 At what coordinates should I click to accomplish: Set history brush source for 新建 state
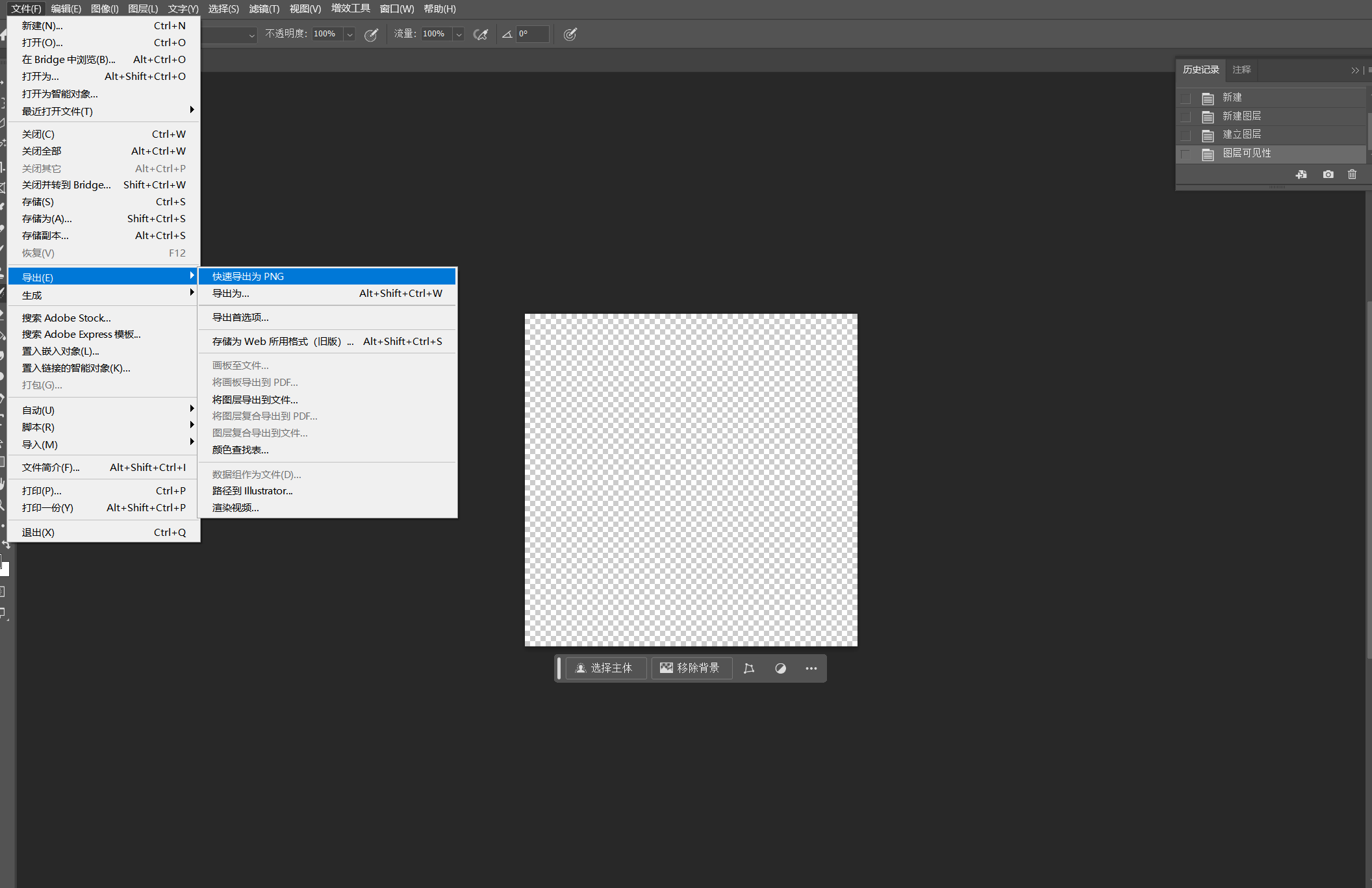point(1186,98)
